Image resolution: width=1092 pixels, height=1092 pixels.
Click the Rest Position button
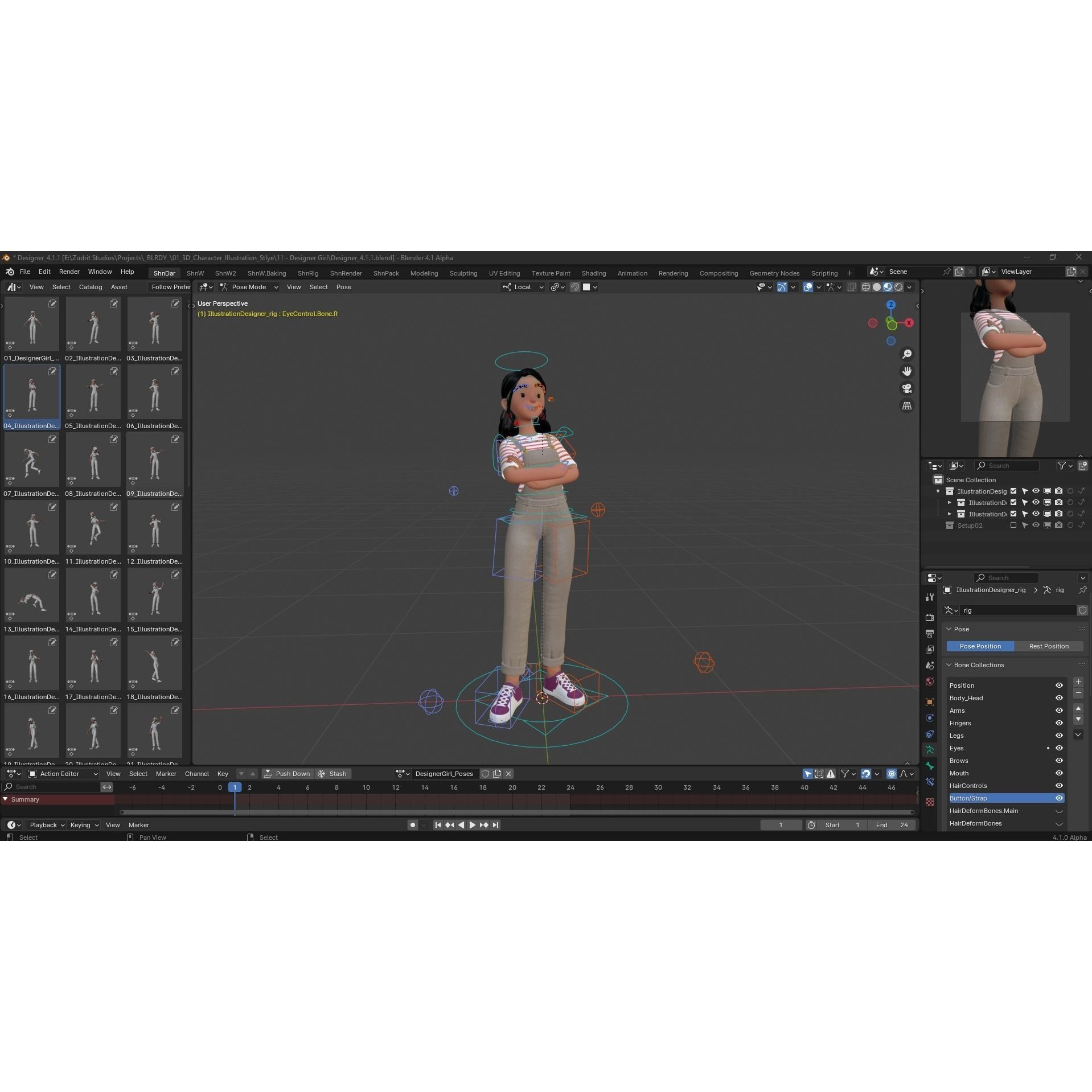pos(1049,646)
